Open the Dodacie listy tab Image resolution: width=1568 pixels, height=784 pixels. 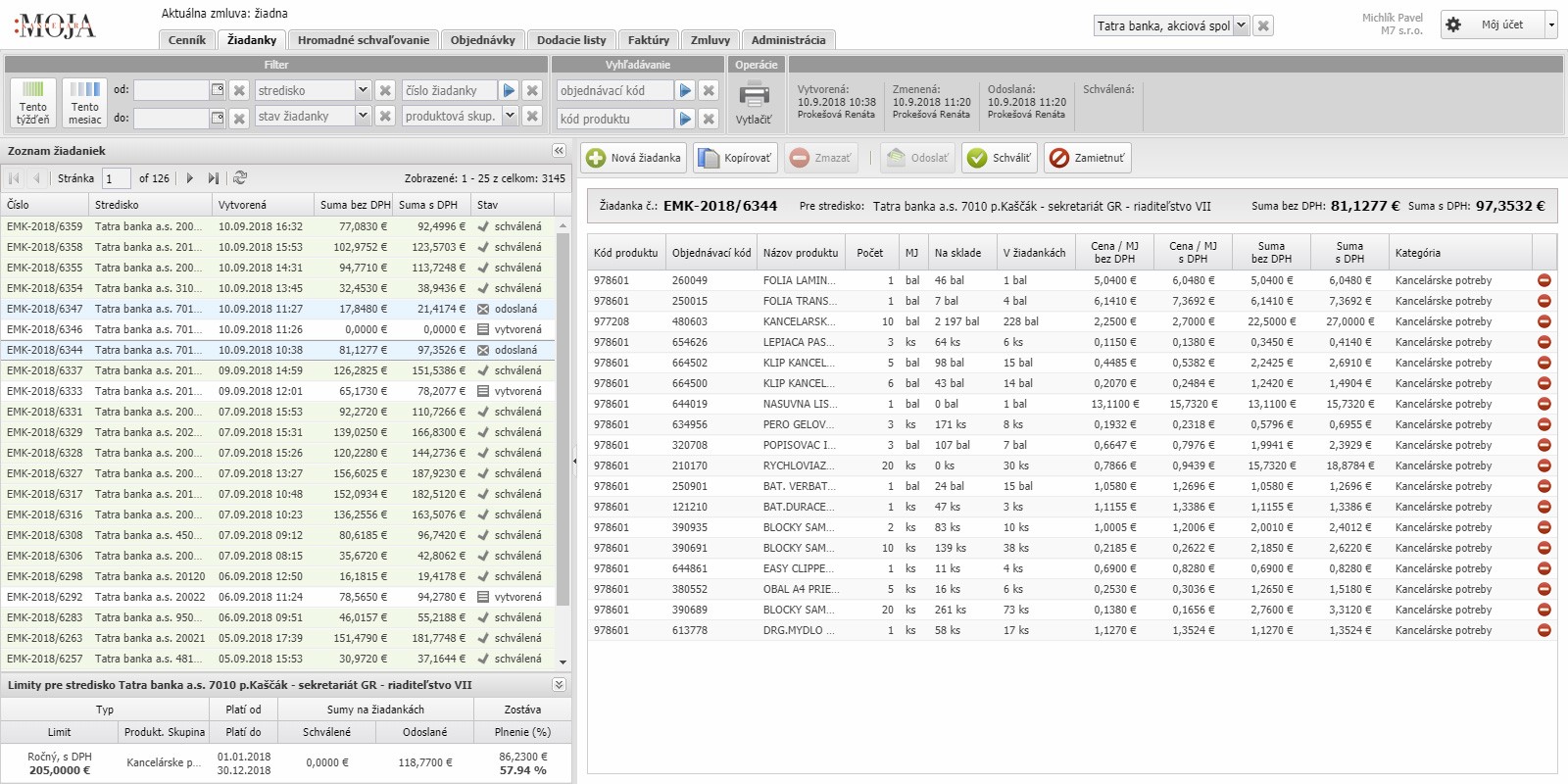point(571,40)
